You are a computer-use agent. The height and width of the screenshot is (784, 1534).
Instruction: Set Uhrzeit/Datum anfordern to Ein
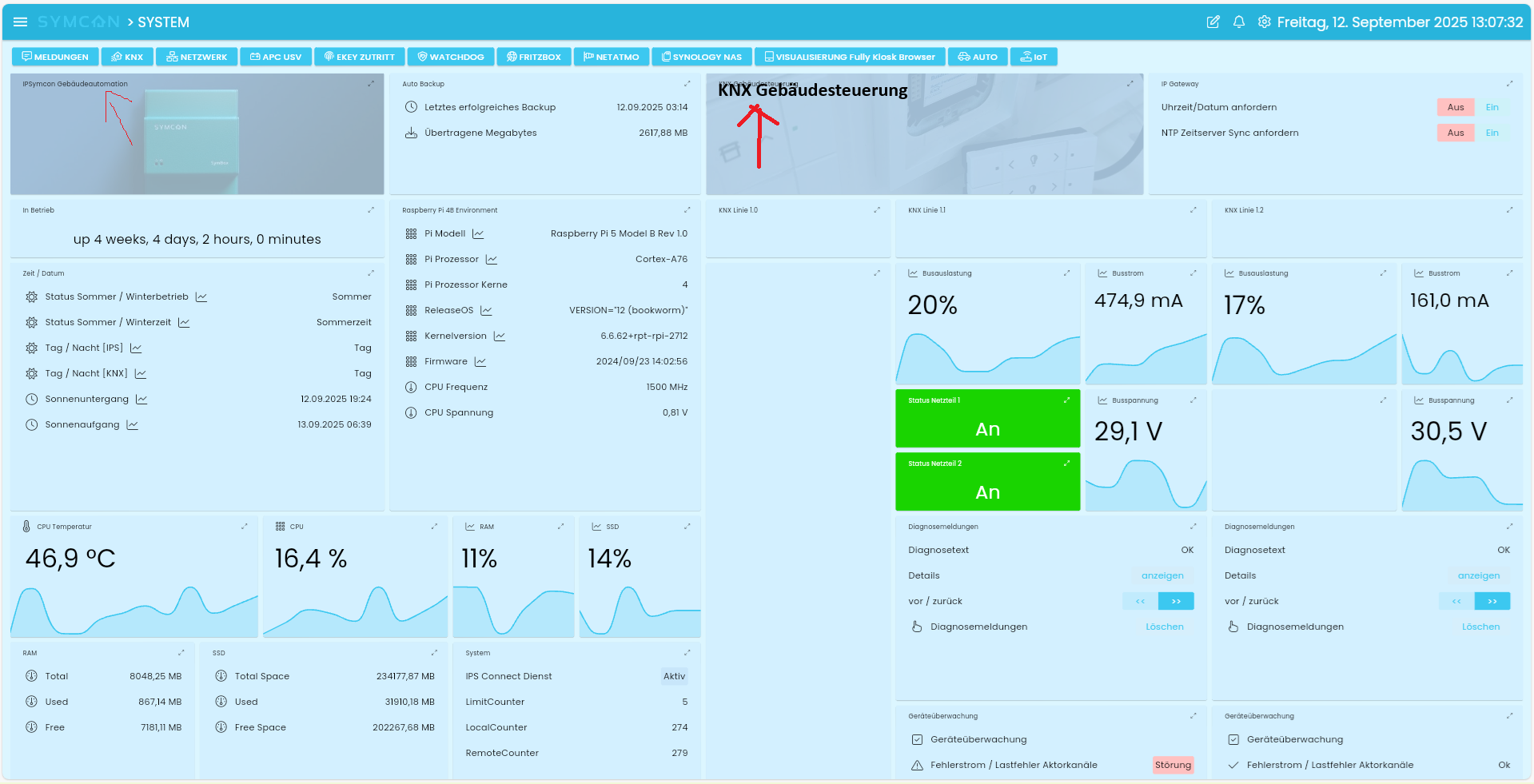click(x=1492, y=108)
